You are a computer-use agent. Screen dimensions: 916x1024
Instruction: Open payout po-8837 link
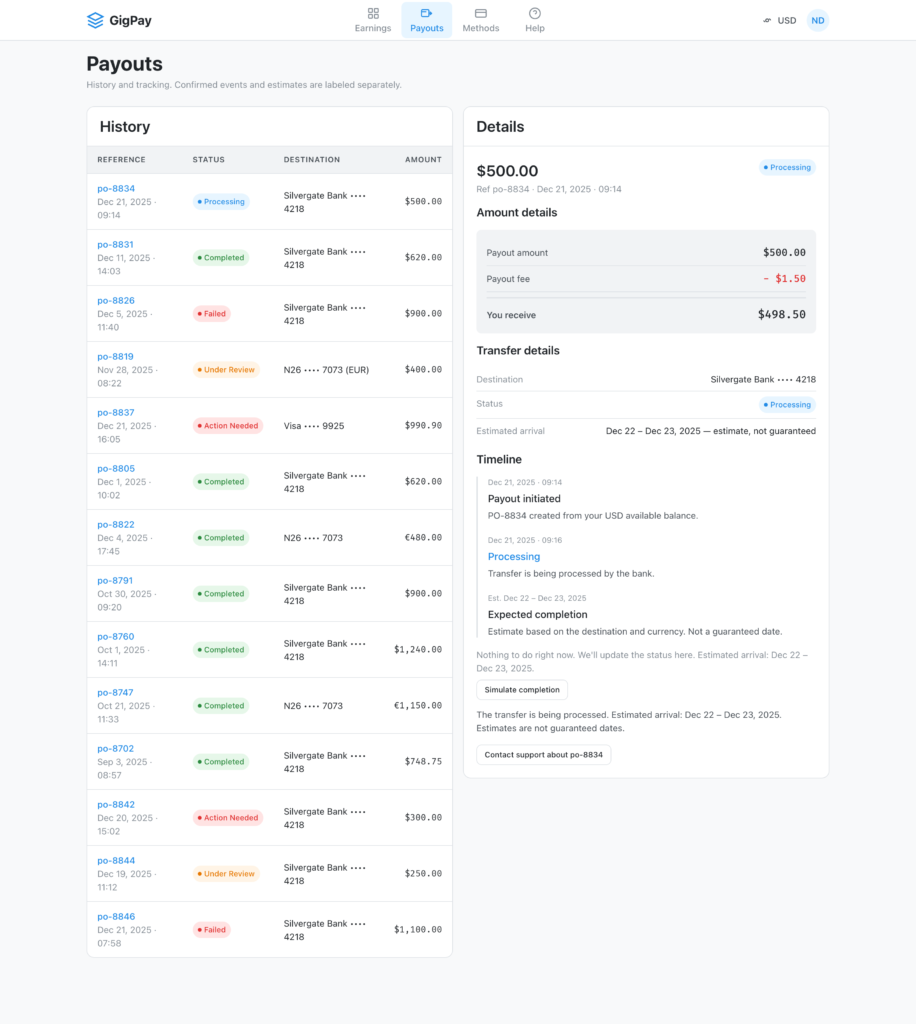[116, 413]
